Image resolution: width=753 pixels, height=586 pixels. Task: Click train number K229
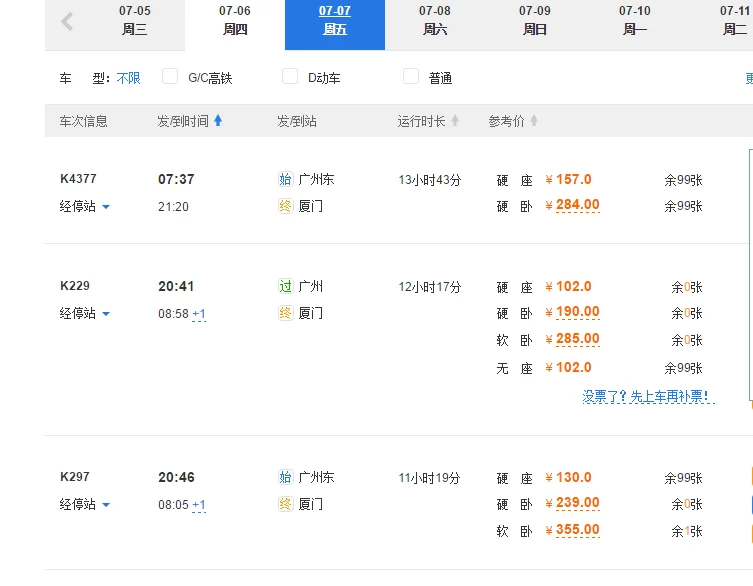click(x=75, y=286)
